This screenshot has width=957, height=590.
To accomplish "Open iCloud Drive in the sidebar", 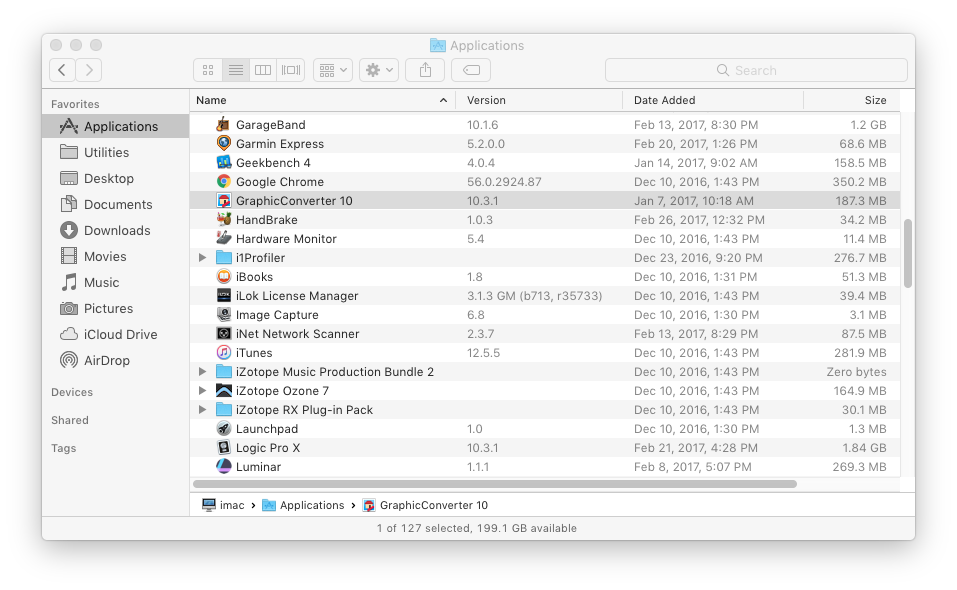I will 116,335.
